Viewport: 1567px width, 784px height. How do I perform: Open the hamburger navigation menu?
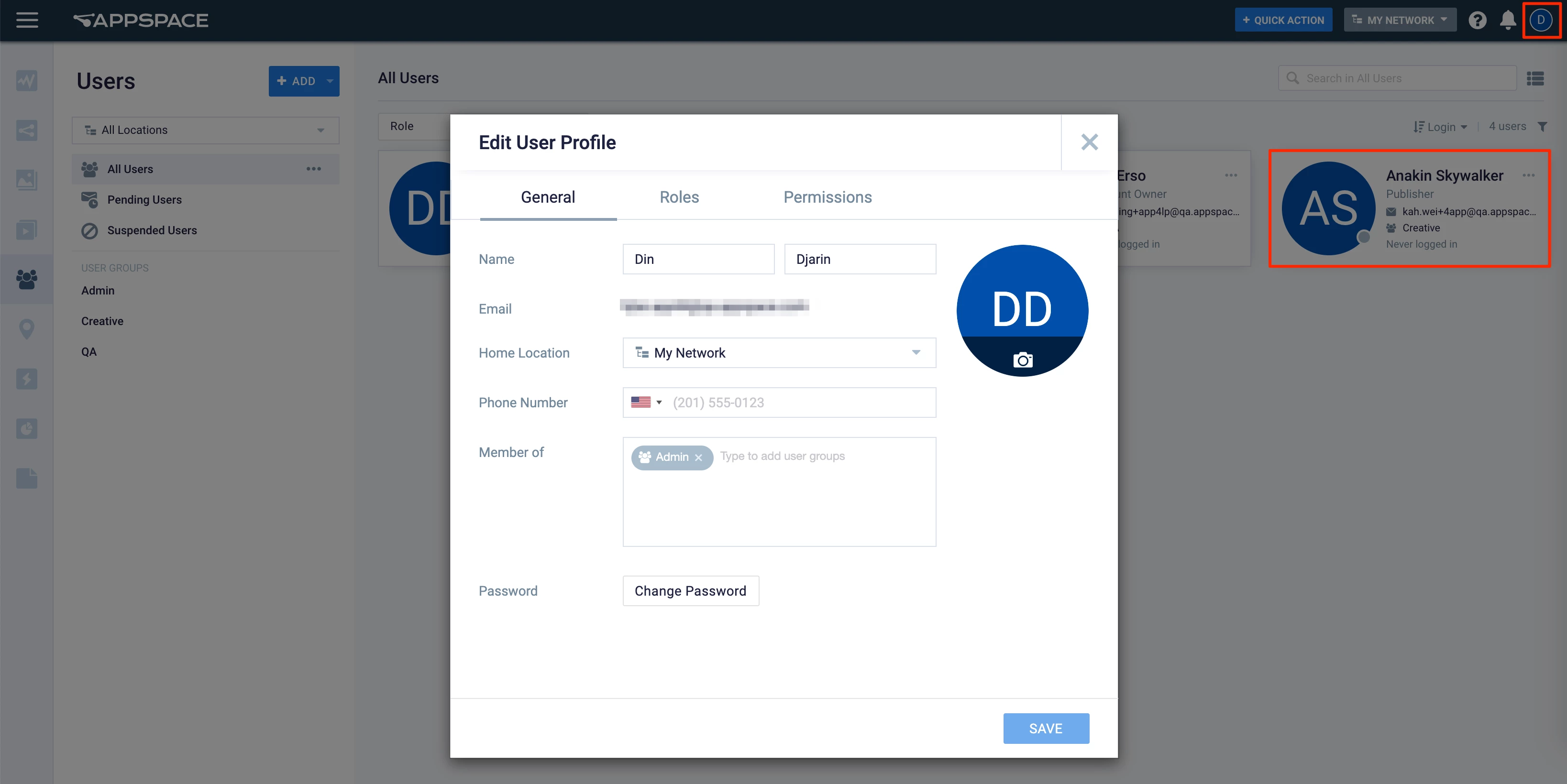tap(27, 20)
